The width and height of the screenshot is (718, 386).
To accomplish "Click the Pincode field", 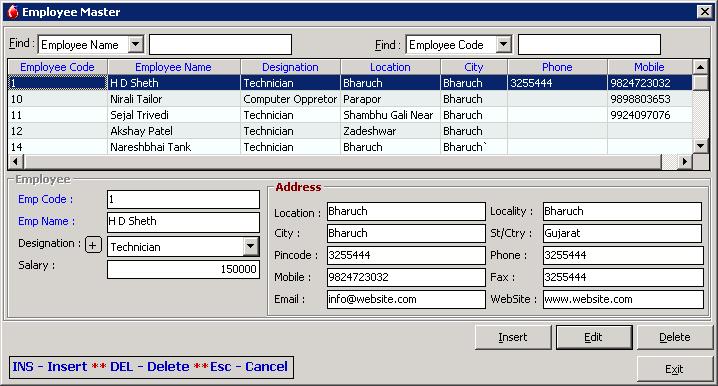I will [406, 255].
